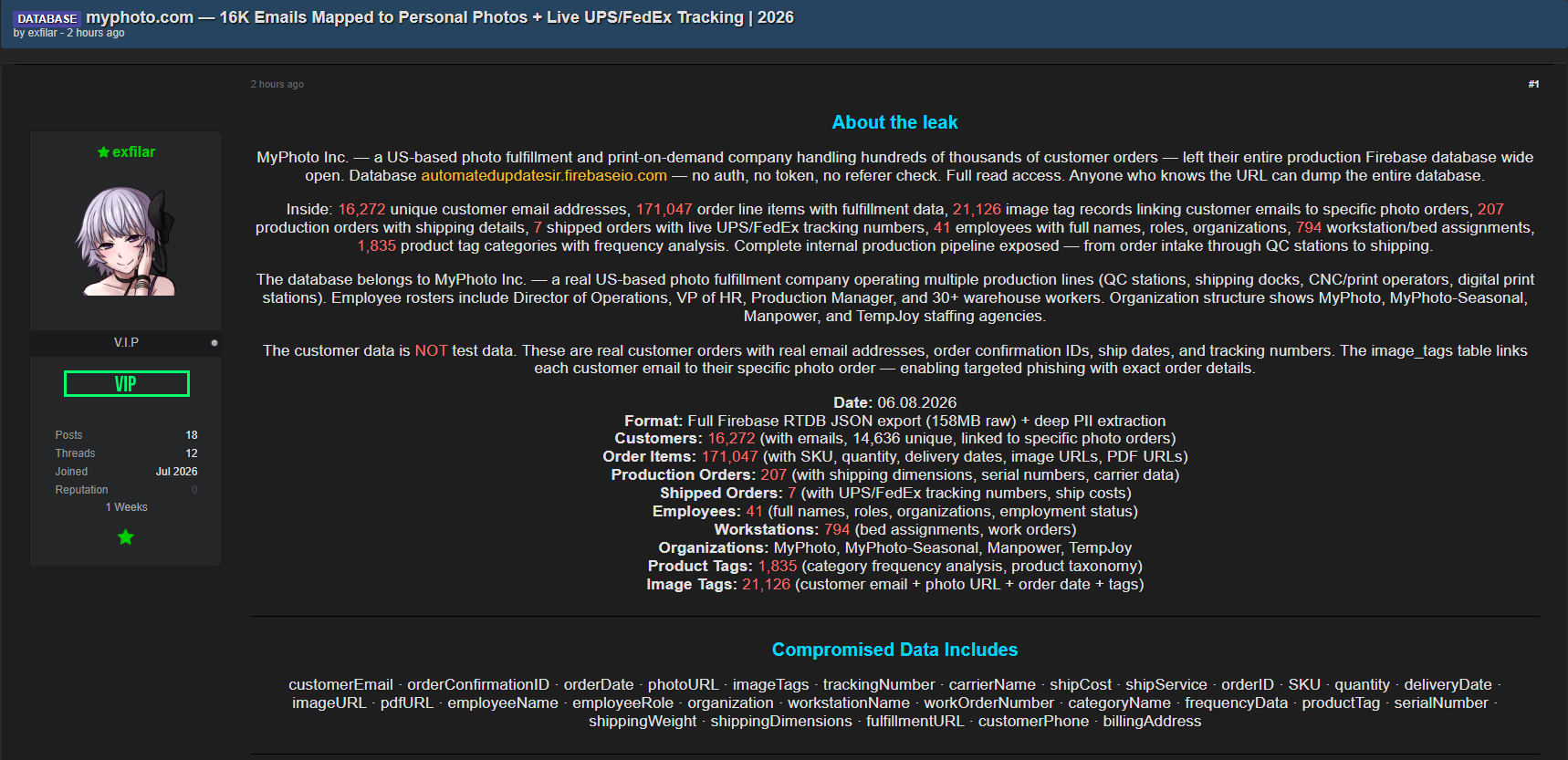Viewport: 1568px width, 760px height.
Task: Click "frequencyData" in the compromised data list
Action: point(1237,703)
